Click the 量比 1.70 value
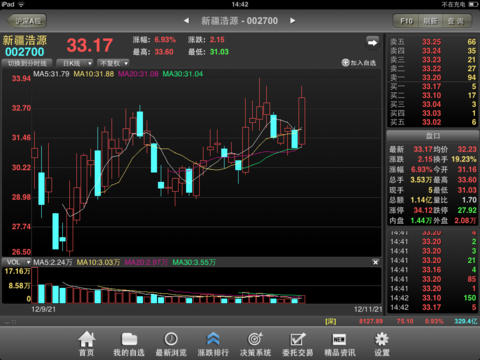Viewport: 480px width, 360px height. (469, 200)
